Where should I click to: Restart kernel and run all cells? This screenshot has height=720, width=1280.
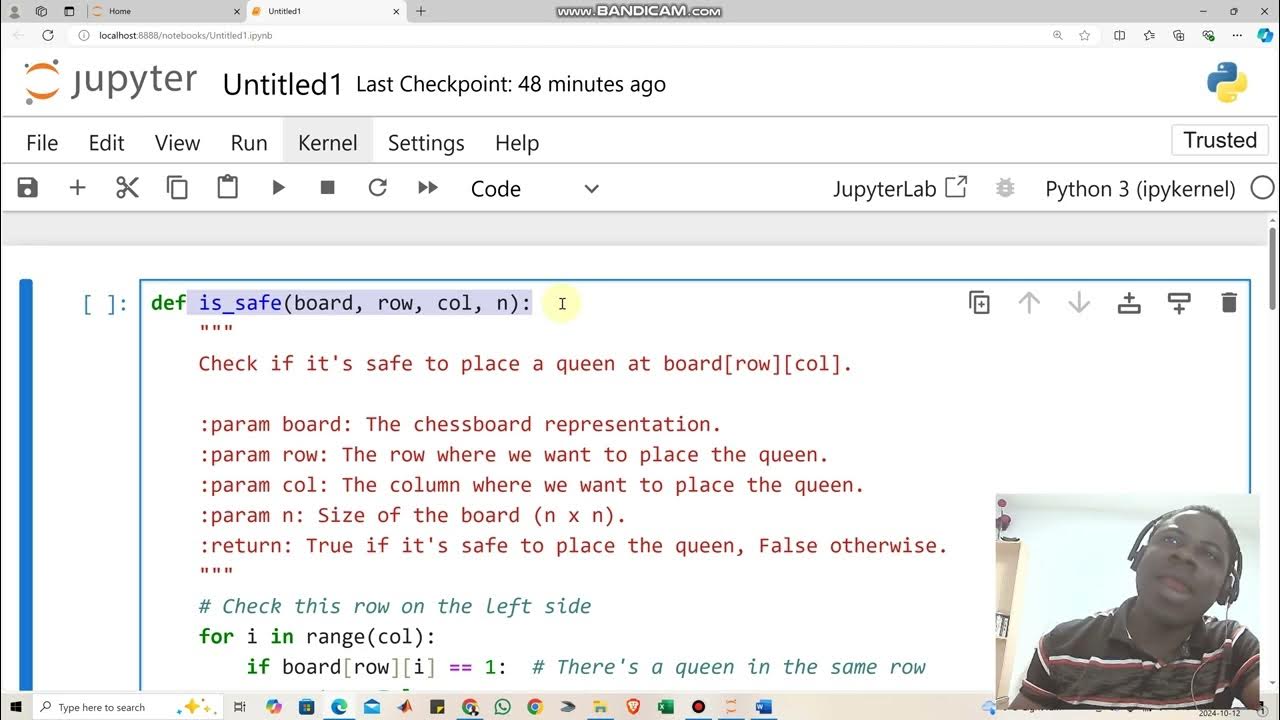428,188
